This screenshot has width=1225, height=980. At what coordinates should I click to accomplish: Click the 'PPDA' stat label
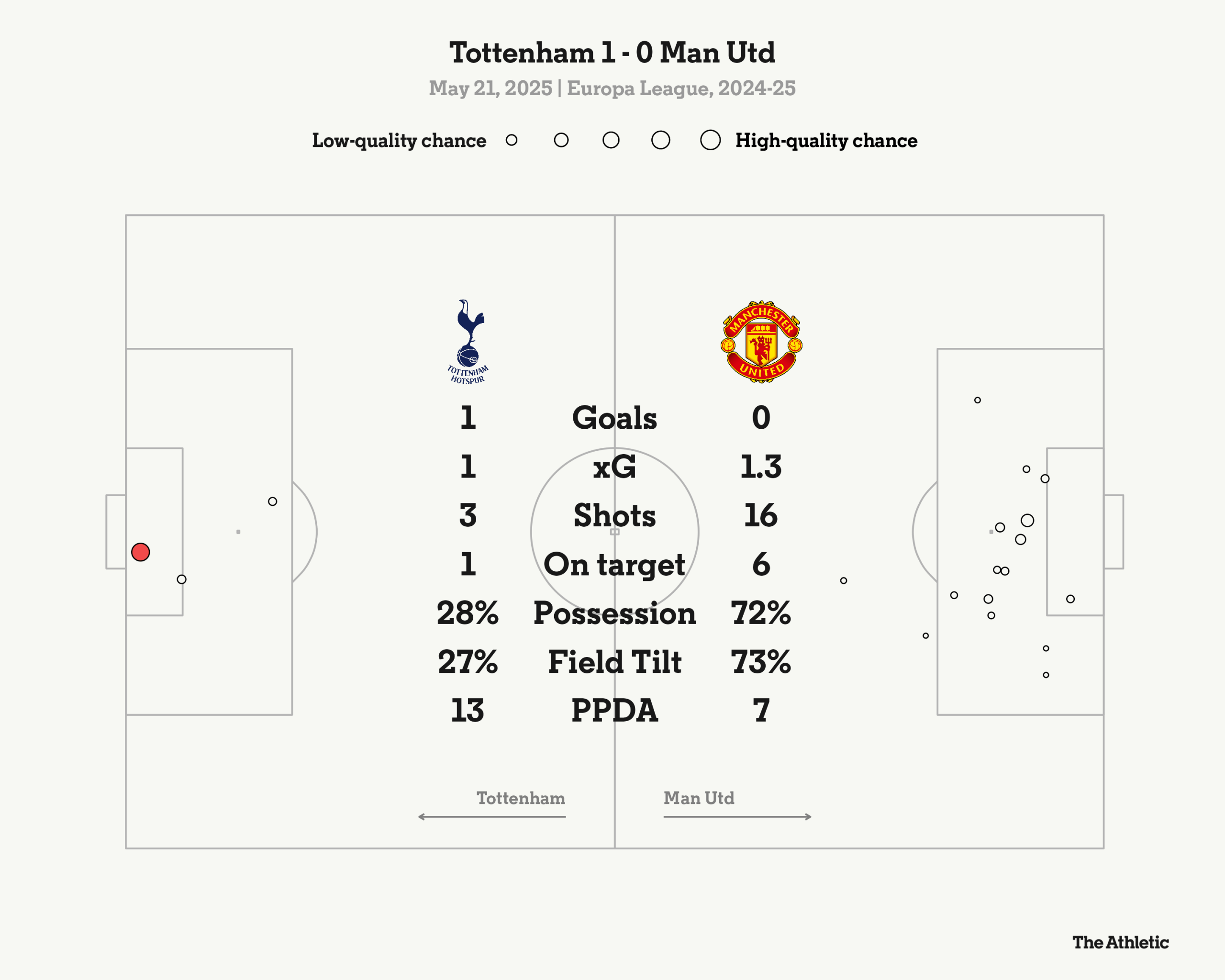coord(615,711)
